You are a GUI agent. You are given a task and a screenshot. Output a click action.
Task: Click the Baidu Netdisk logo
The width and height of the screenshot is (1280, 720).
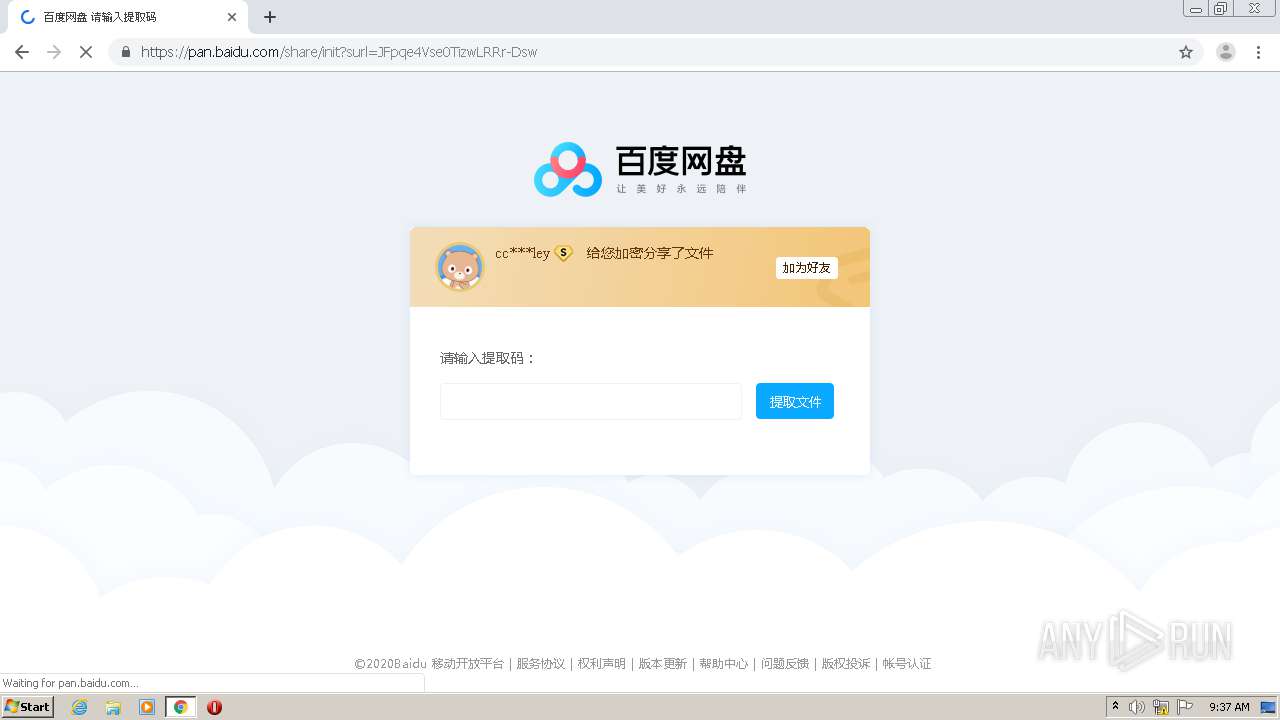[640, 169]
